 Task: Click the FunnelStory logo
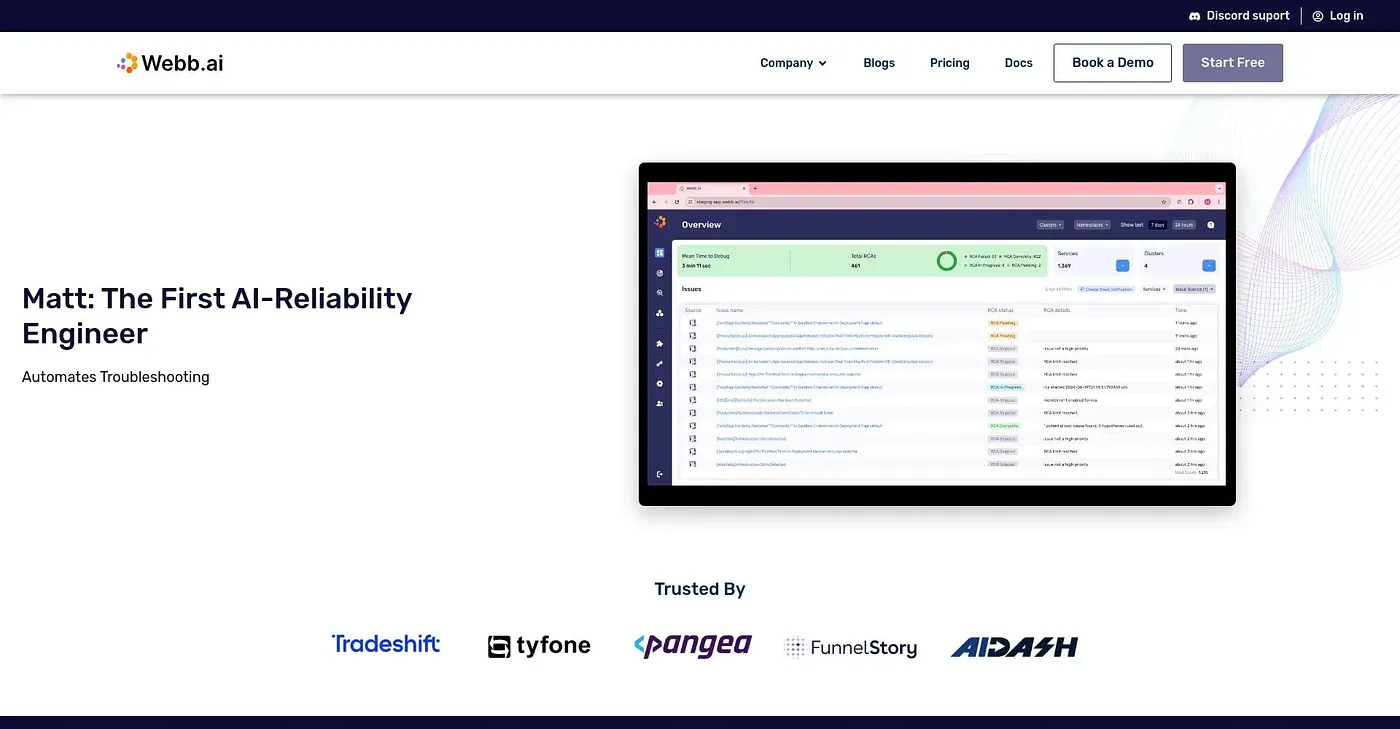click(x=850, y=647)
